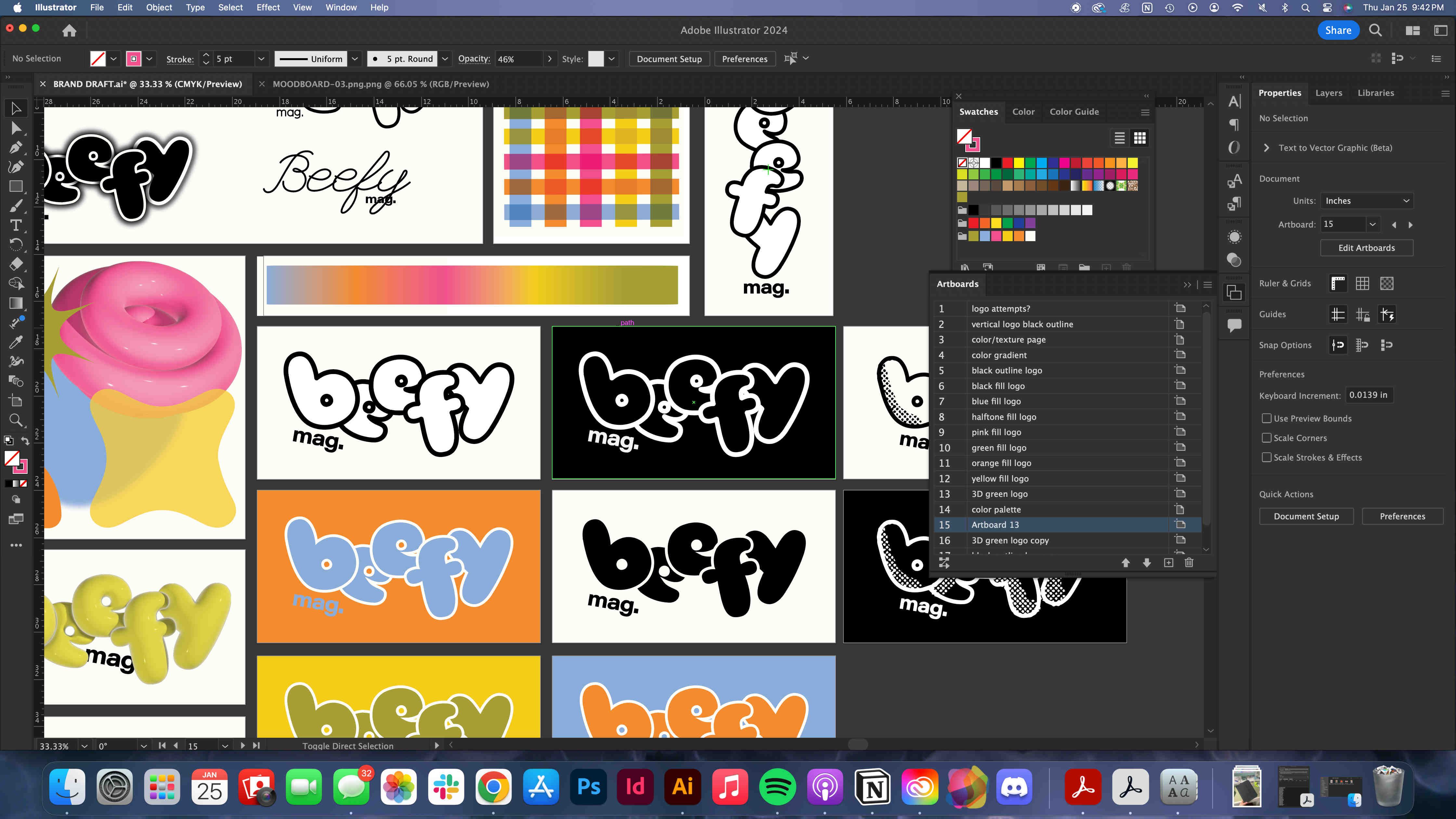Toggle grid display in Ruler & Grids
This screenshot has height=819, width=1456.
tap(1362, 283)
